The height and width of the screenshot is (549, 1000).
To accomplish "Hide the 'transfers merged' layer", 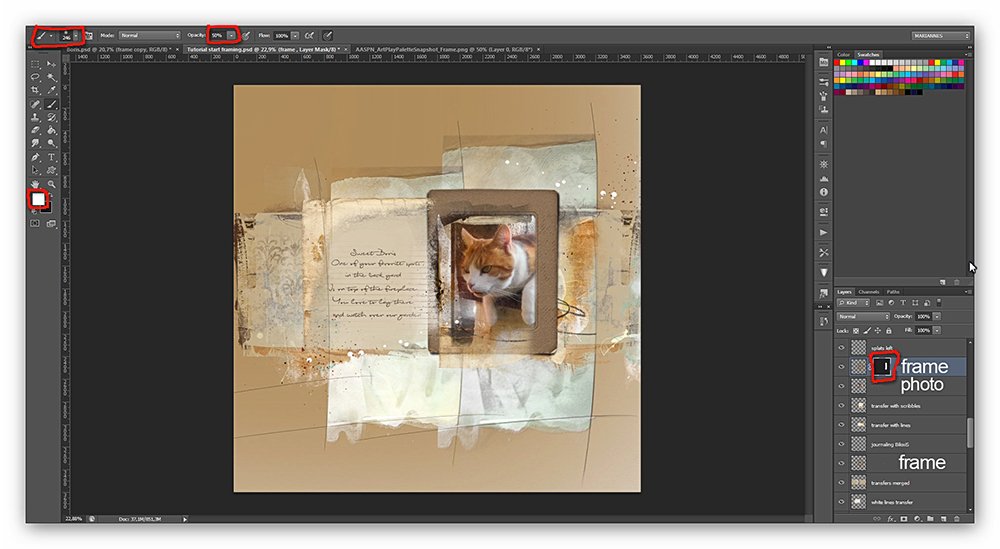I will pyautogui.click(x=841, y=483).
